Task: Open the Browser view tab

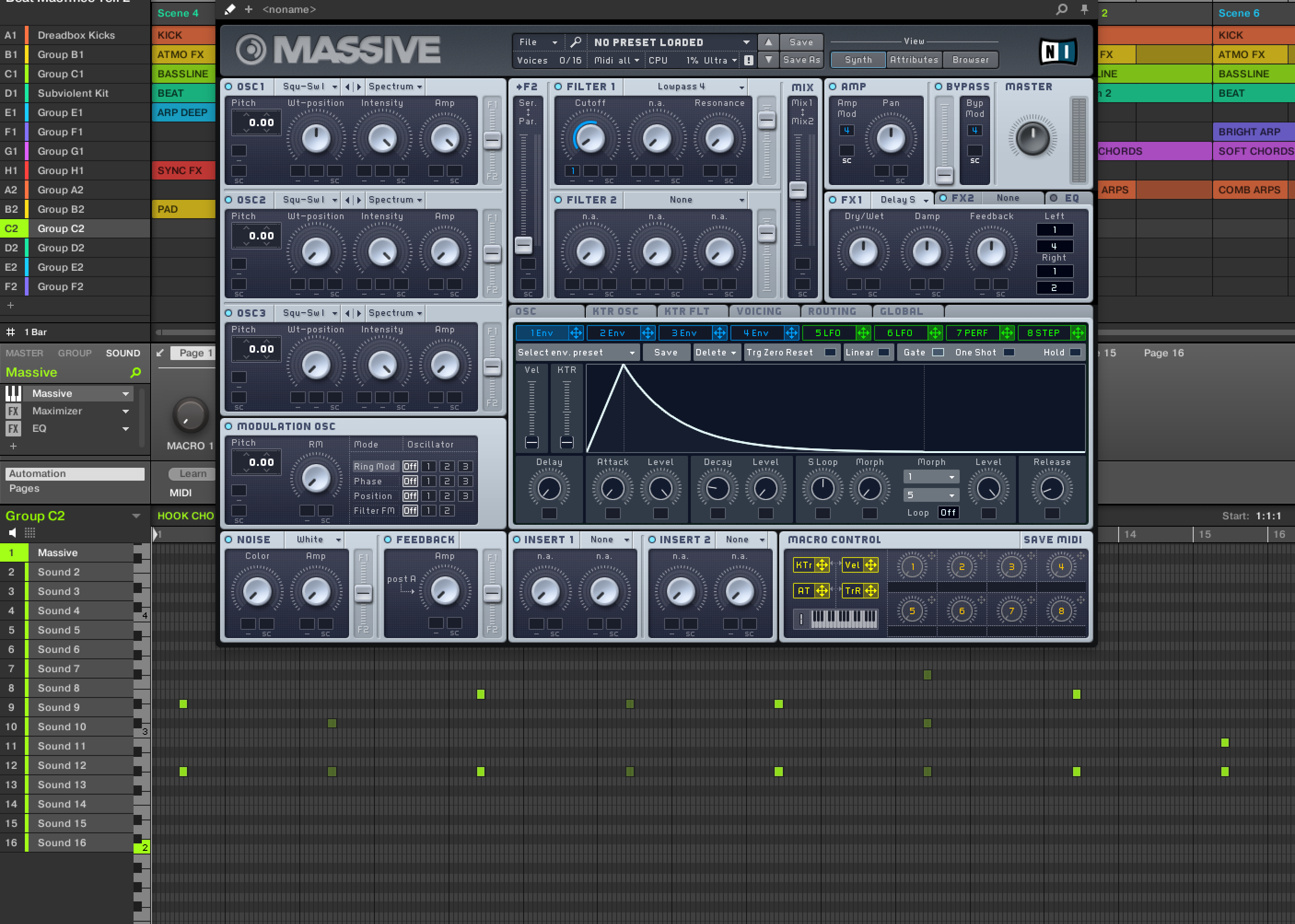Action: 970,60
